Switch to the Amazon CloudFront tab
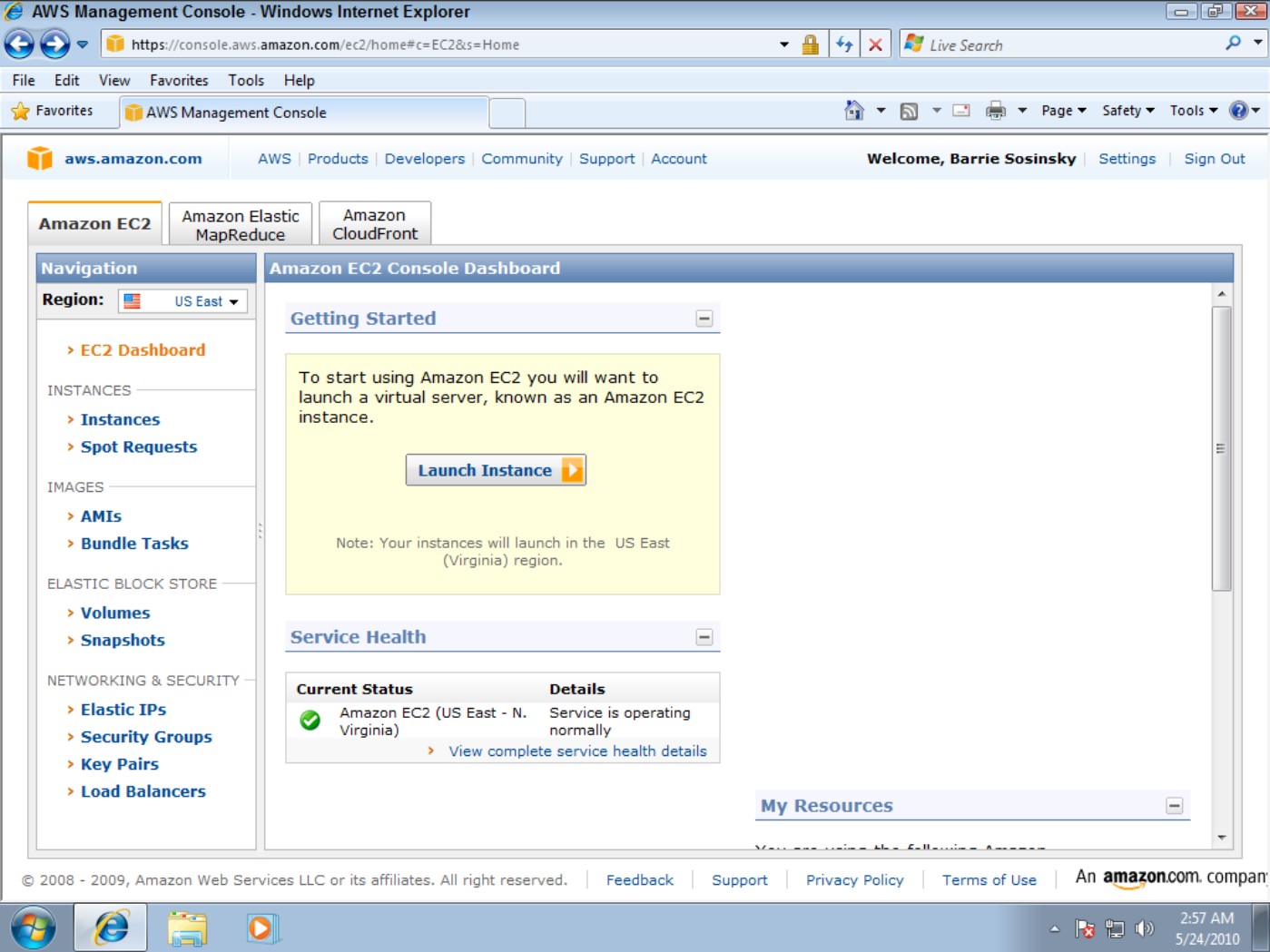Image resolution: width=1270 pixels, height=952 pixels. tap(375, 224)
